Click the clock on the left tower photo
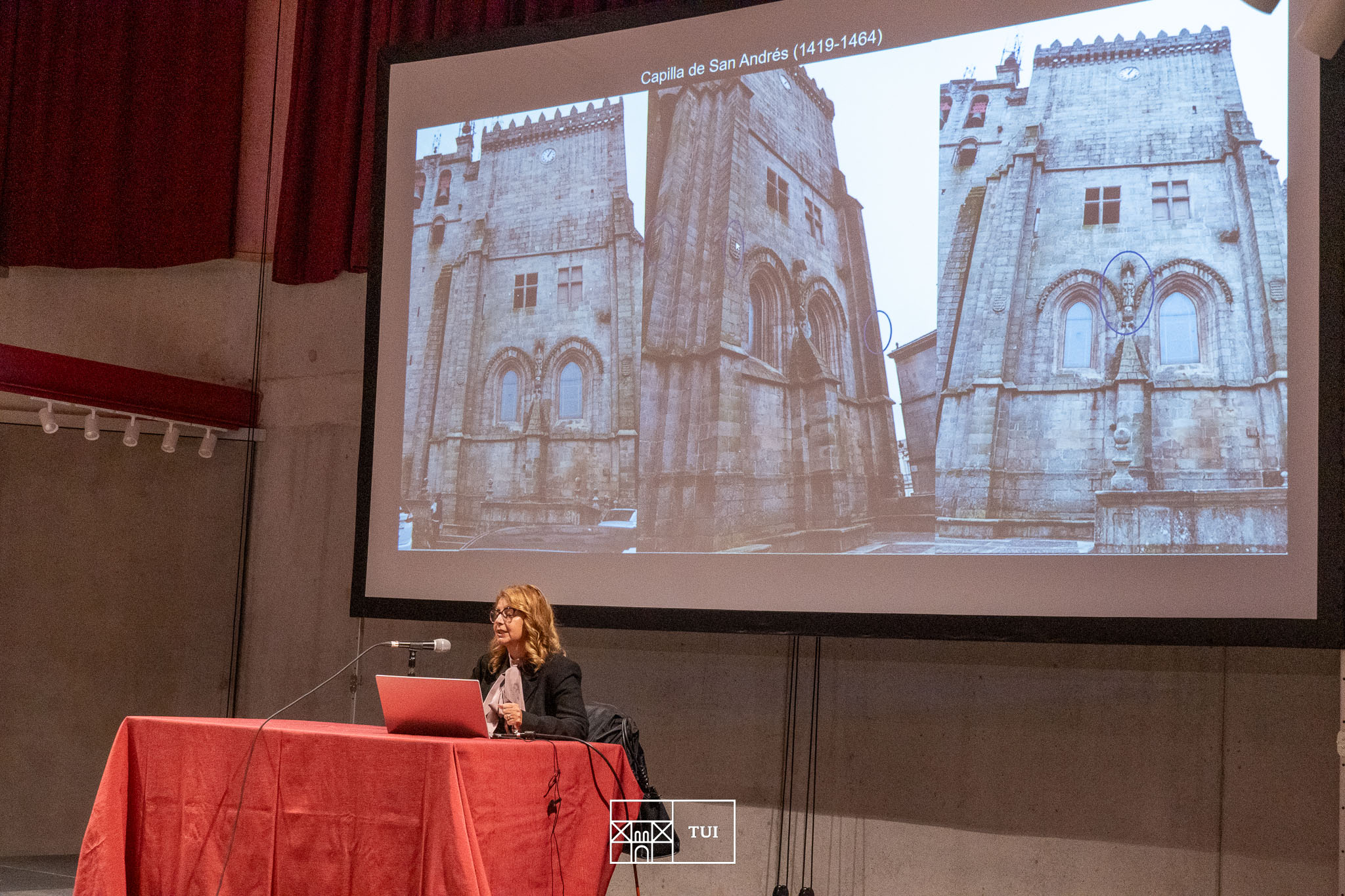Viewport: 1345px width, 896px height. pyautogui.click(x=547, y=156)
